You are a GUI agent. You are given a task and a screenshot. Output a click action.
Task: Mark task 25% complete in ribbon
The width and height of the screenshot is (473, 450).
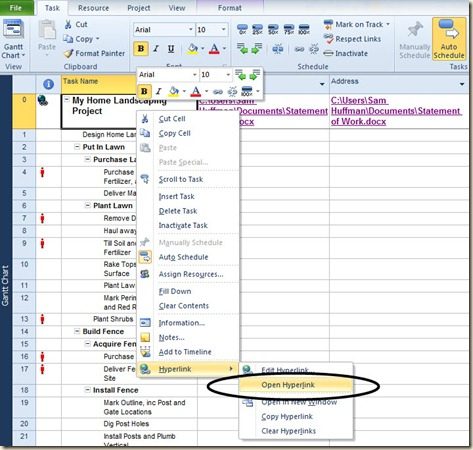tap(257, 29)
